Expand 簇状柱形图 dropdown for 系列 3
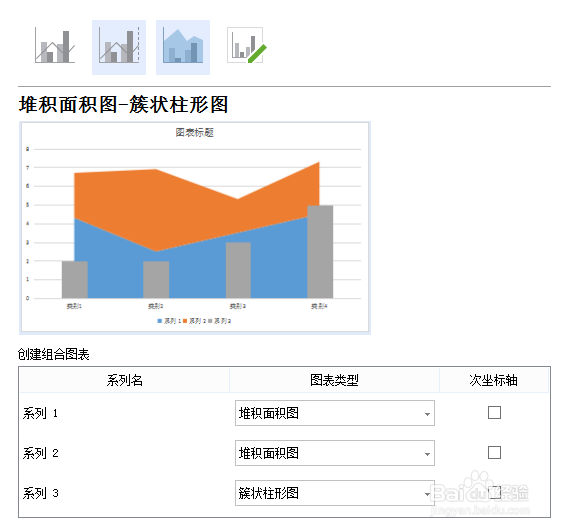561x531 pixels. click(335, 493)
